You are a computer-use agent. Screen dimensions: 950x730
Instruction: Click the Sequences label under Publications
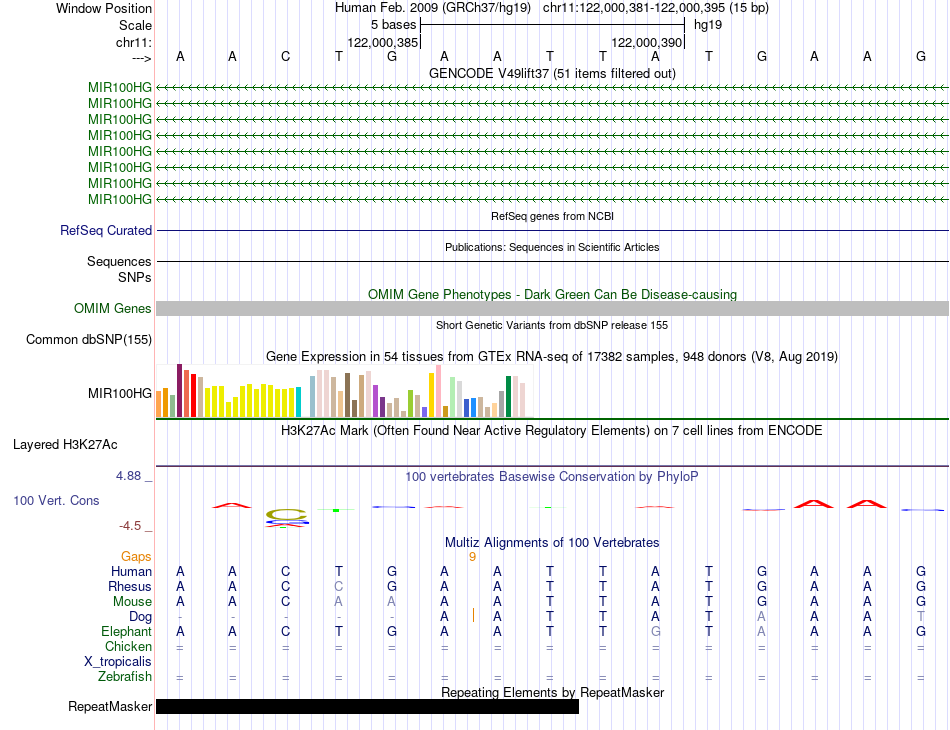pyautogui.click(x=119, y=261)
